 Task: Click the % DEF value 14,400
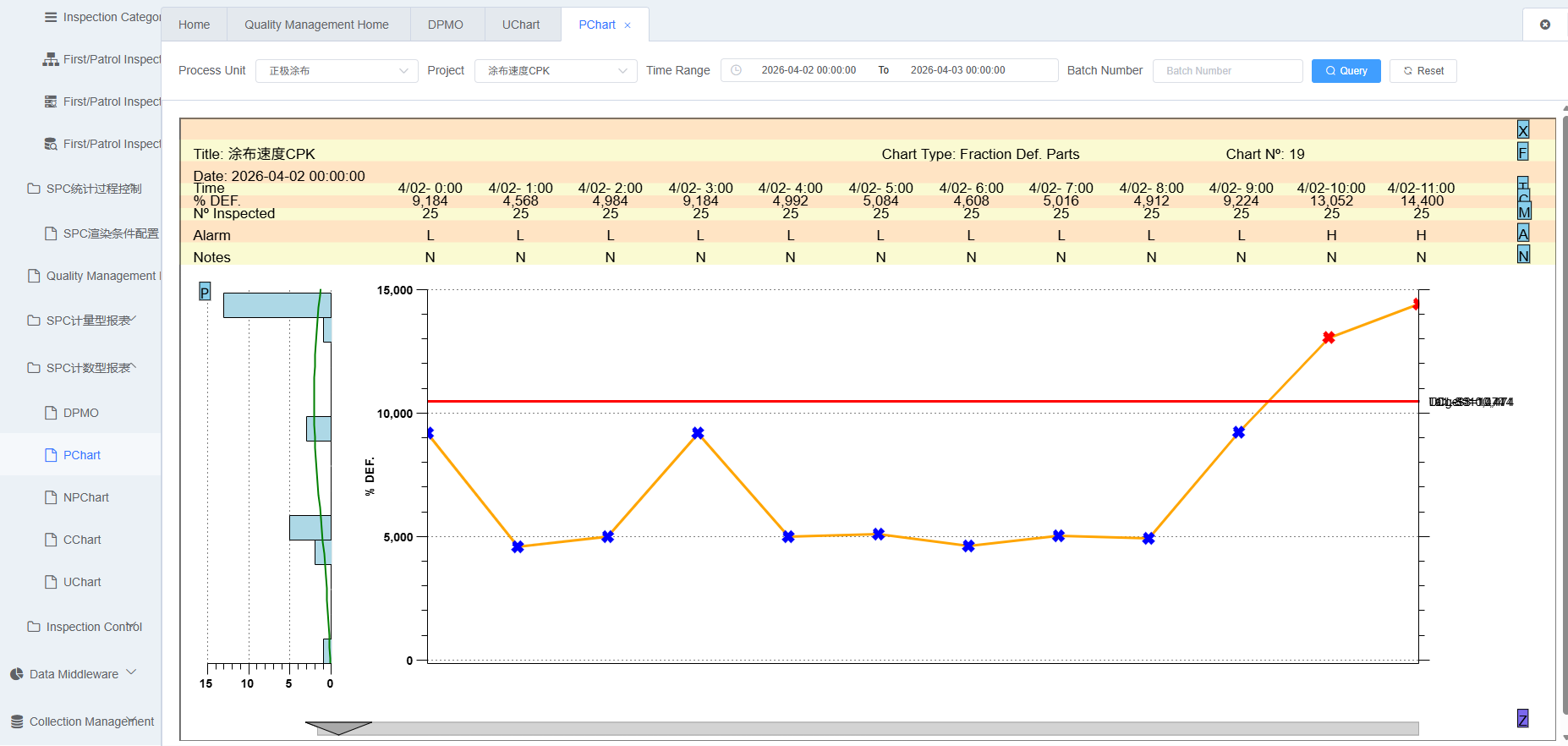[1422, 200]
